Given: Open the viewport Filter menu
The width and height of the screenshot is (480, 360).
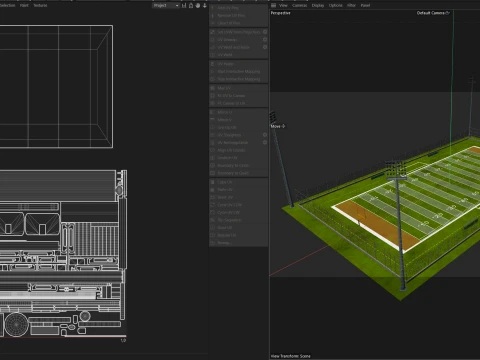Looking at the screenshot, I should [x=351, y=5].
